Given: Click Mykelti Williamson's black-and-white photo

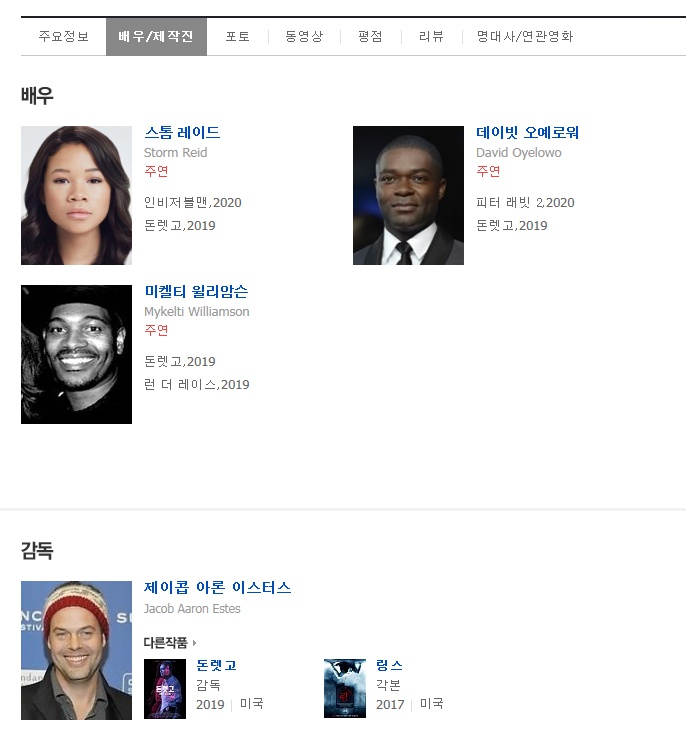Looking at the screenshot, I should tap(77, 354).
